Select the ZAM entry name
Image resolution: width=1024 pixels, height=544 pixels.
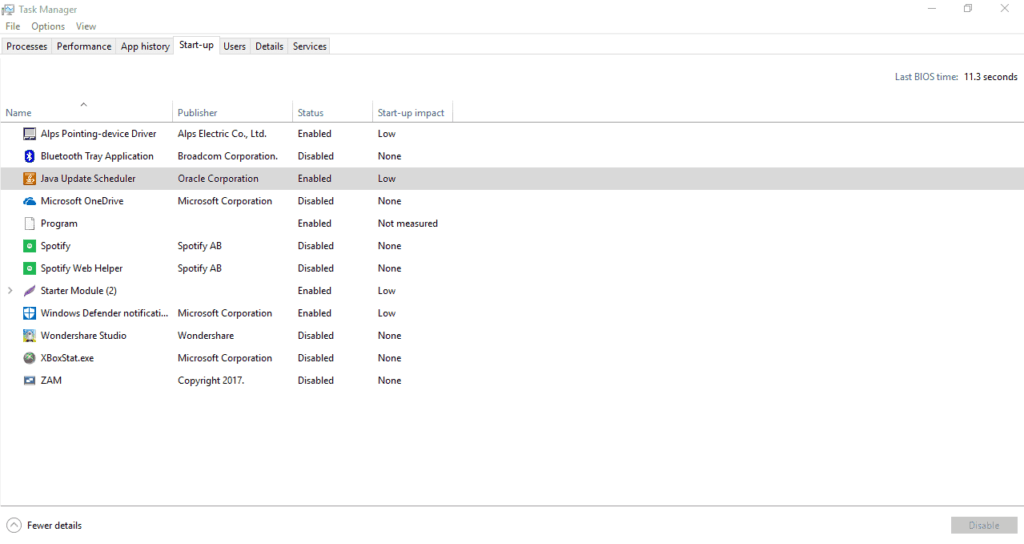51,380
